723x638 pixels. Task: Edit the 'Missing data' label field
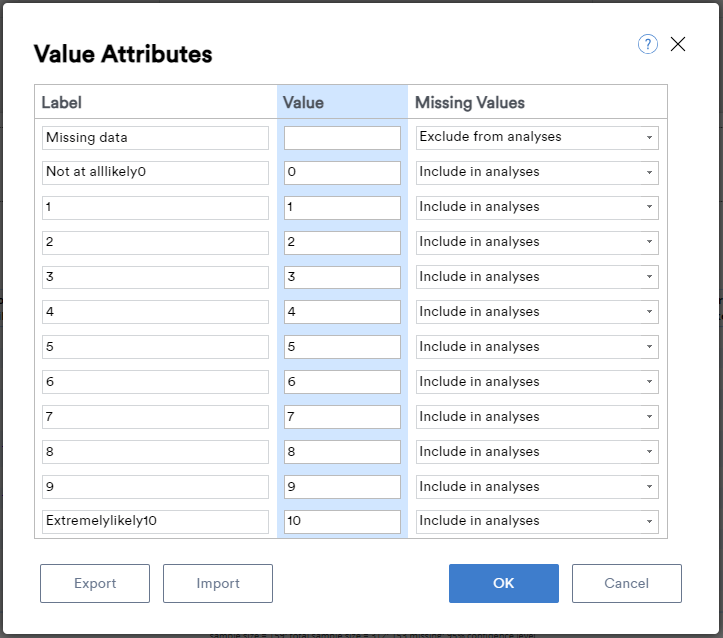click(x=156, y=137)
